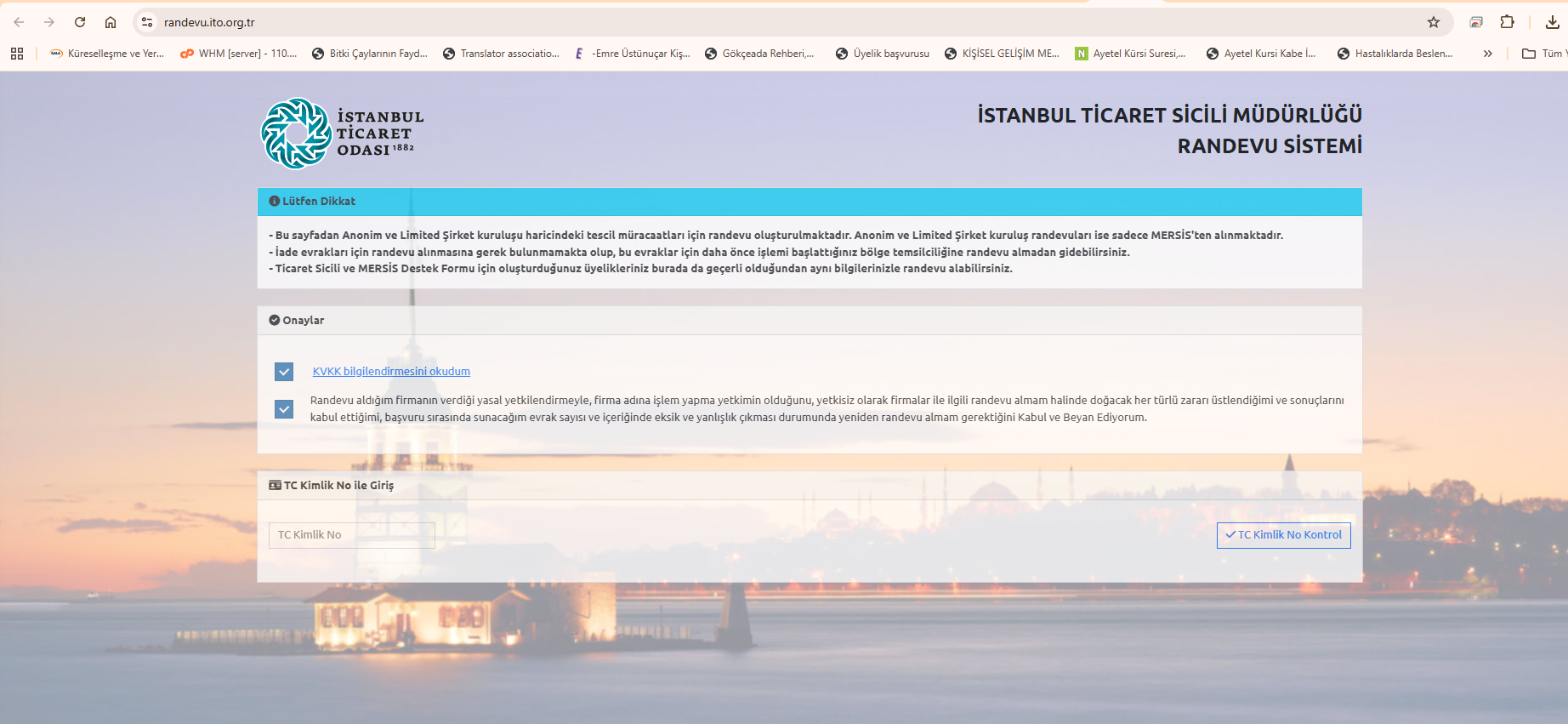Open the Tüm bookmarks folder

tap(1542, 54)
